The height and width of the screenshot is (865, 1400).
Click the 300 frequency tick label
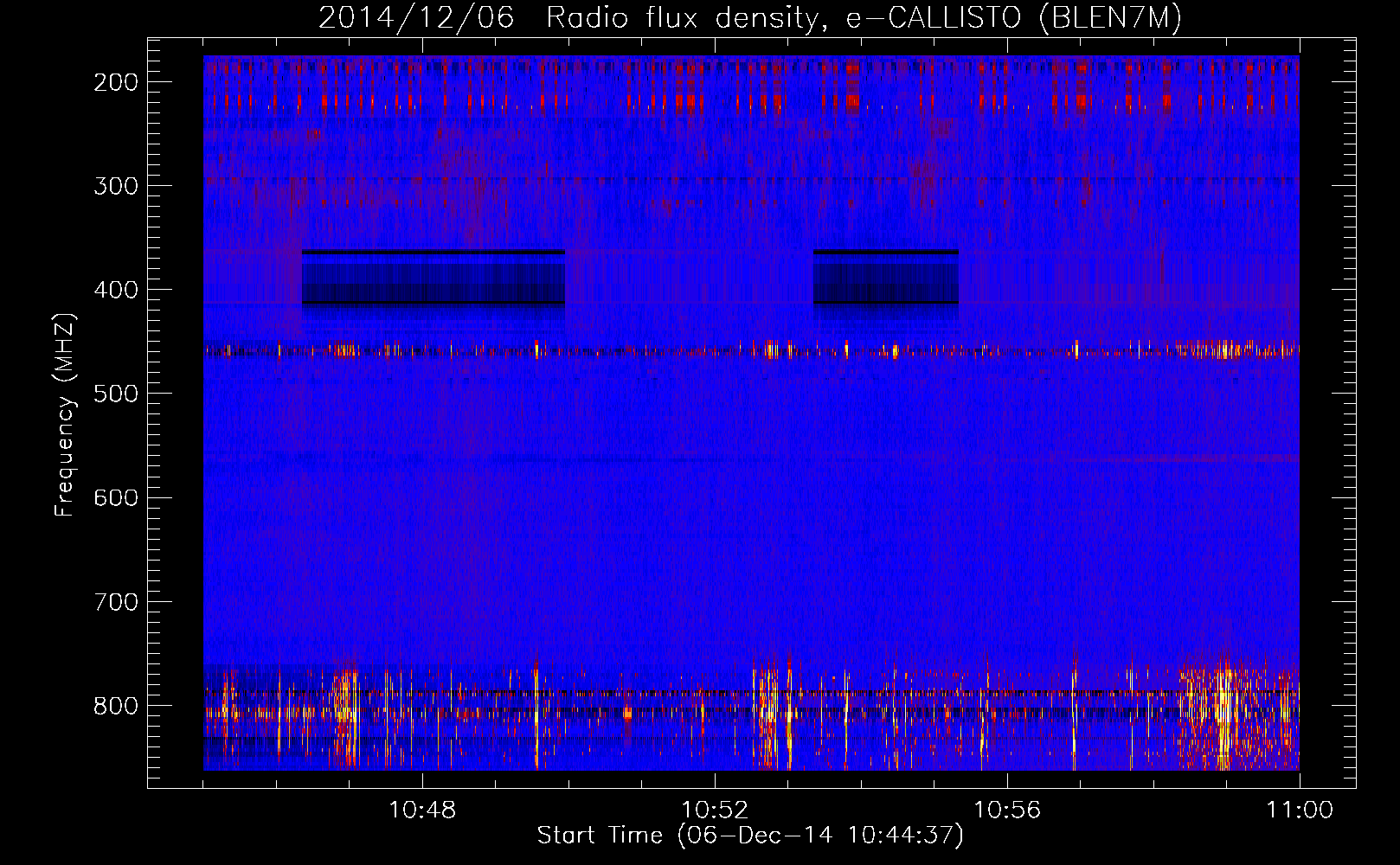[116, 186]
